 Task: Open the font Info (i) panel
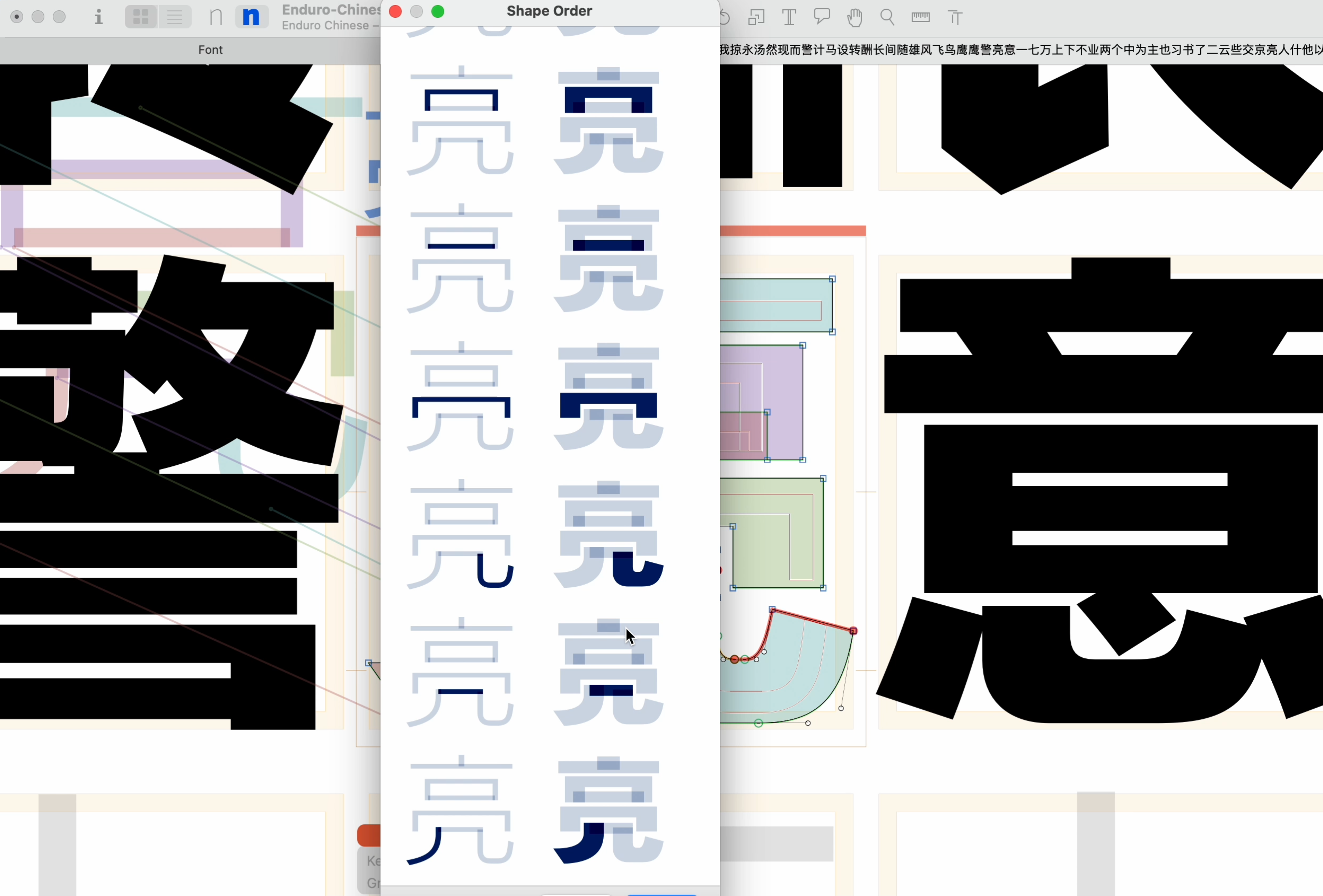pyautogui.click(x=98, y=17)
